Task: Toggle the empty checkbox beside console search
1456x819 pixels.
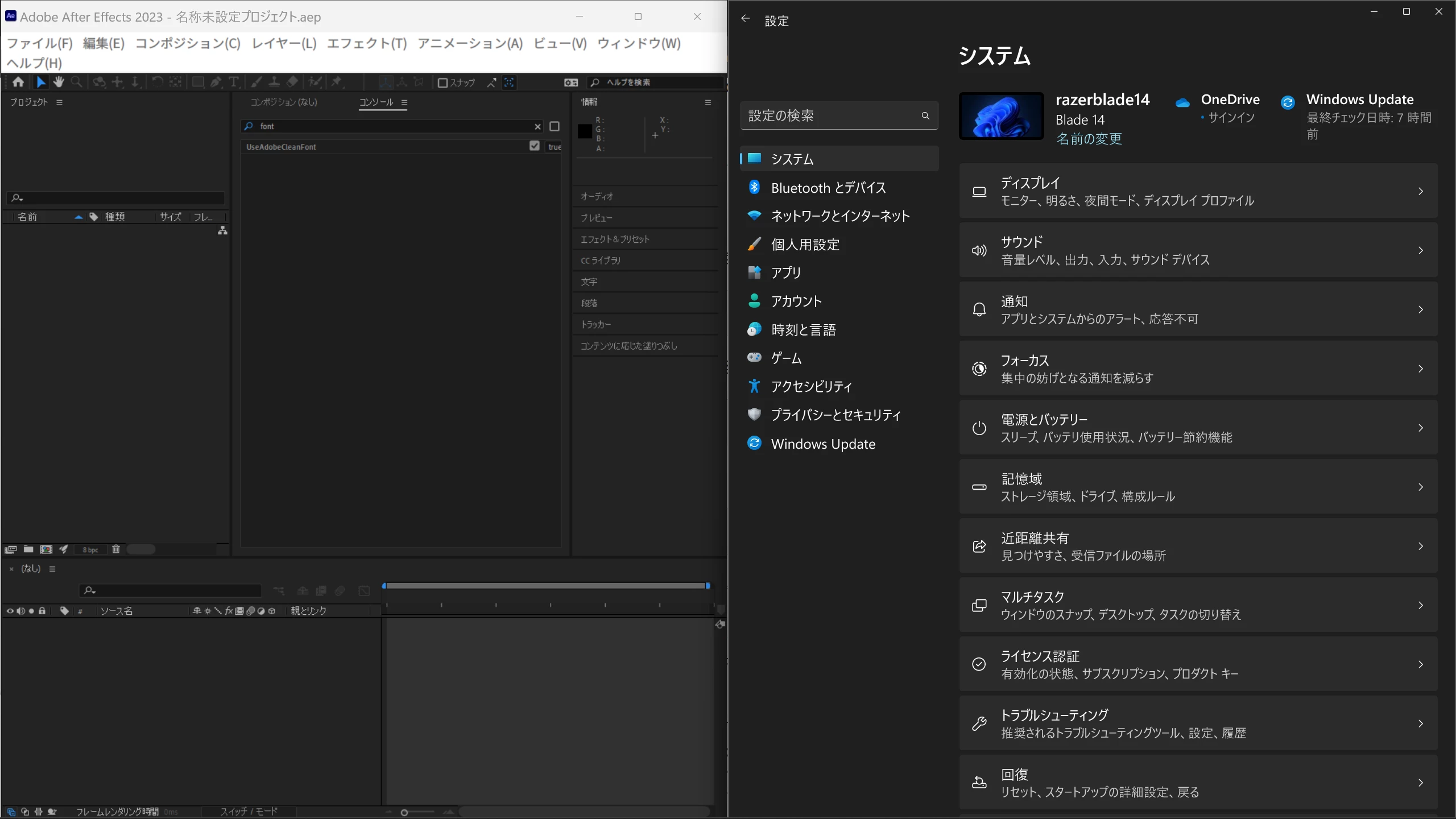Action: pos(555,126)
